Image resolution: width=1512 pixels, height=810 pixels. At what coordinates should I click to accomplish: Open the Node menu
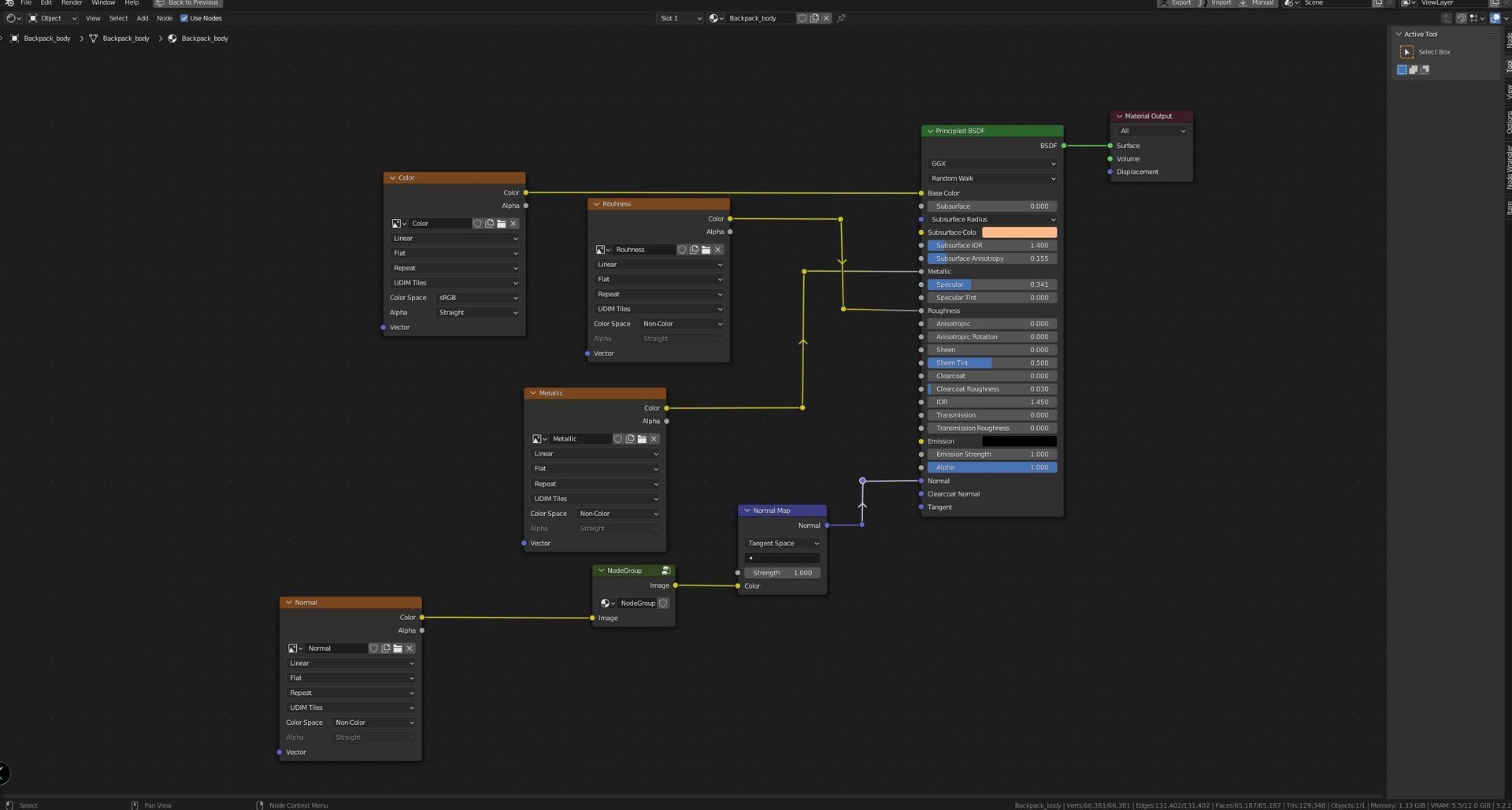coord(165,18)
